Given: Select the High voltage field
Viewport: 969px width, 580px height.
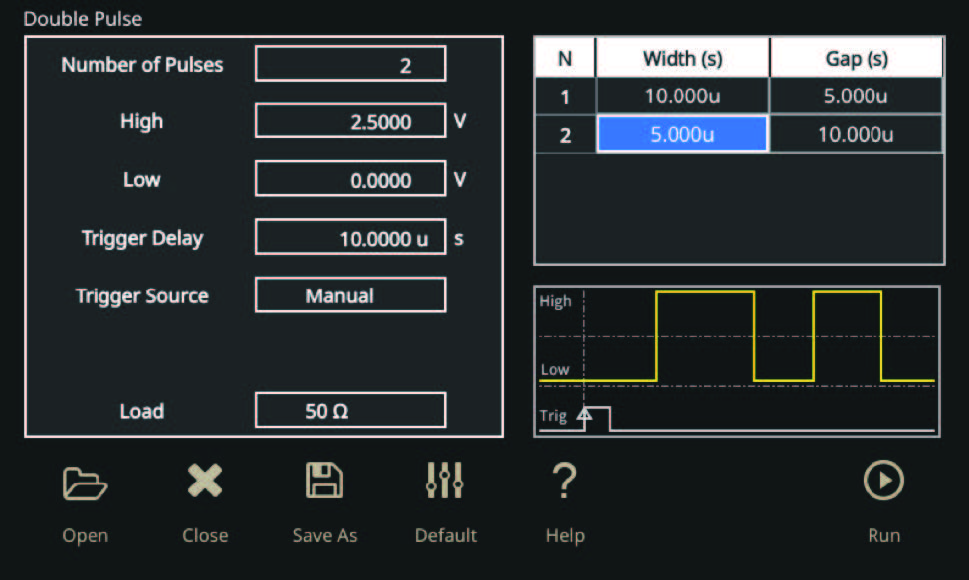Looking at the screenshot, I should (x=350, y=122).
